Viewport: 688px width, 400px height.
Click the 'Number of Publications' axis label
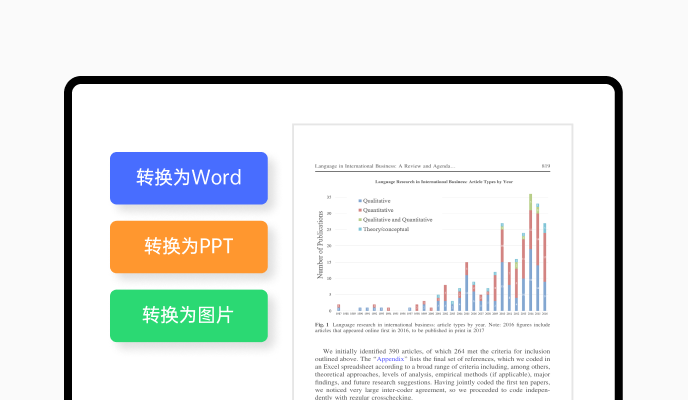click(x=320, y=245)
